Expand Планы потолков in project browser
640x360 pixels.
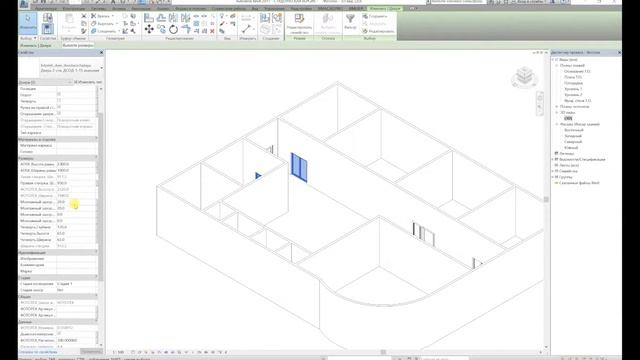(557, 107)
